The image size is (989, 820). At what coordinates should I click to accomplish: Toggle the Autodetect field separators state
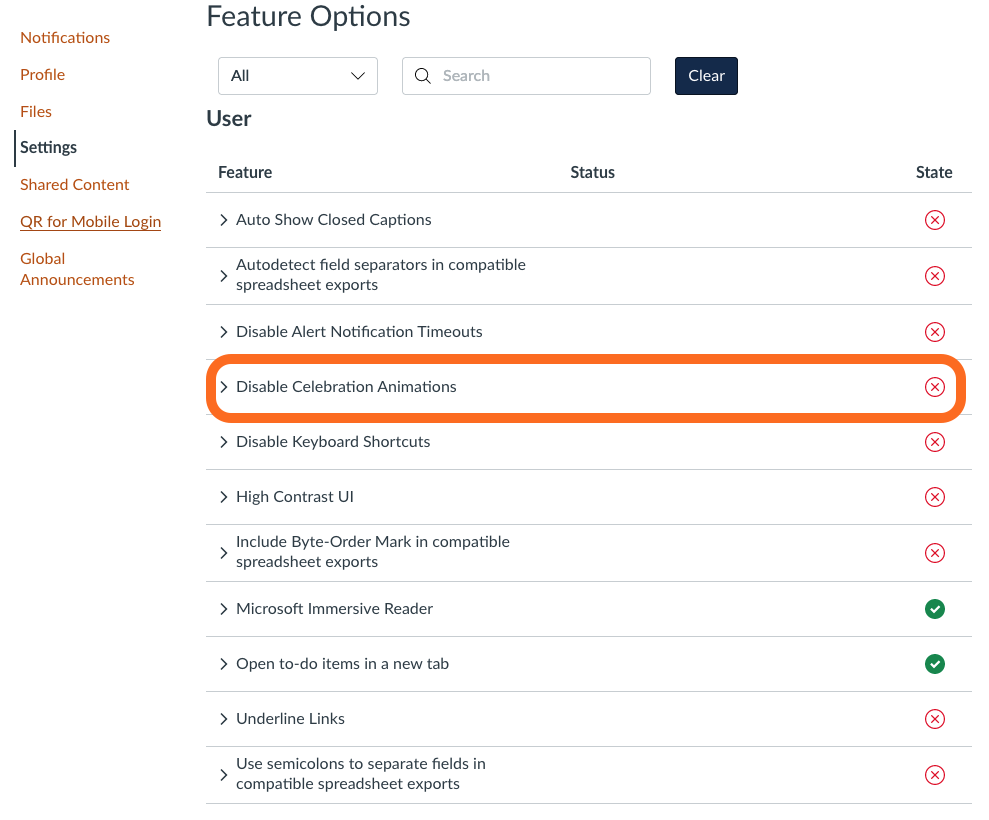coord(934,276)
